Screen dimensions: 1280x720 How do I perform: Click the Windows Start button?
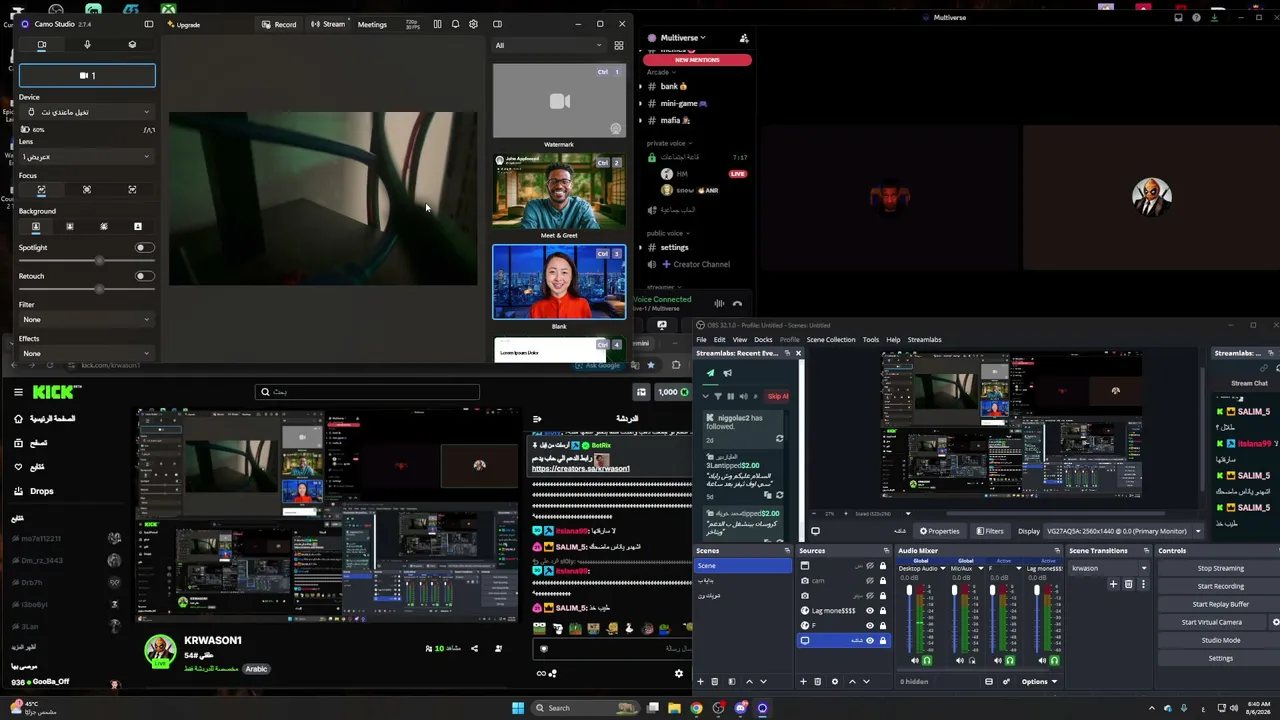pyautogui.click(x=518, y=708)
